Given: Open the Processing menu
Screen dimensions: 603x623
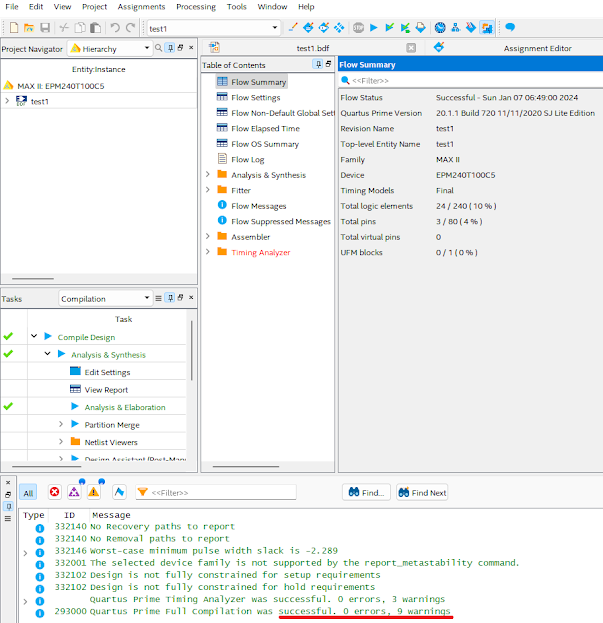Looking at the screenshot, I should (x=196, y=7).
